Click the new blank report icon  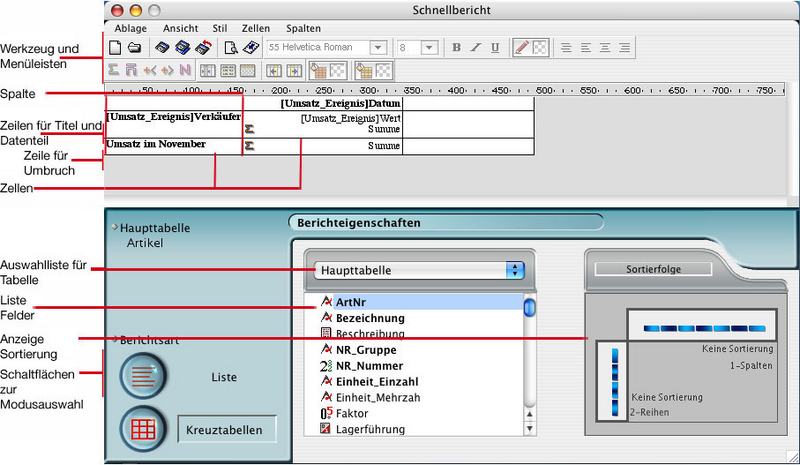[x=114, y=48]
